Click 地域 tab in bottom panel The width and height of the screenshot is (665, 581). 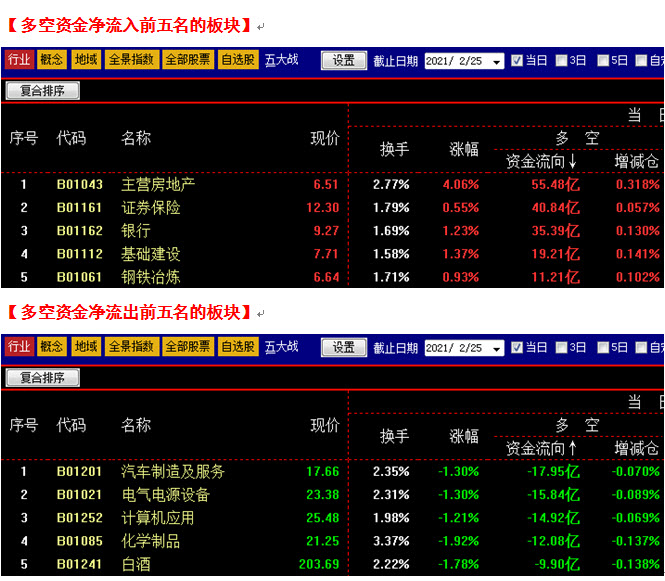point(86,346)
